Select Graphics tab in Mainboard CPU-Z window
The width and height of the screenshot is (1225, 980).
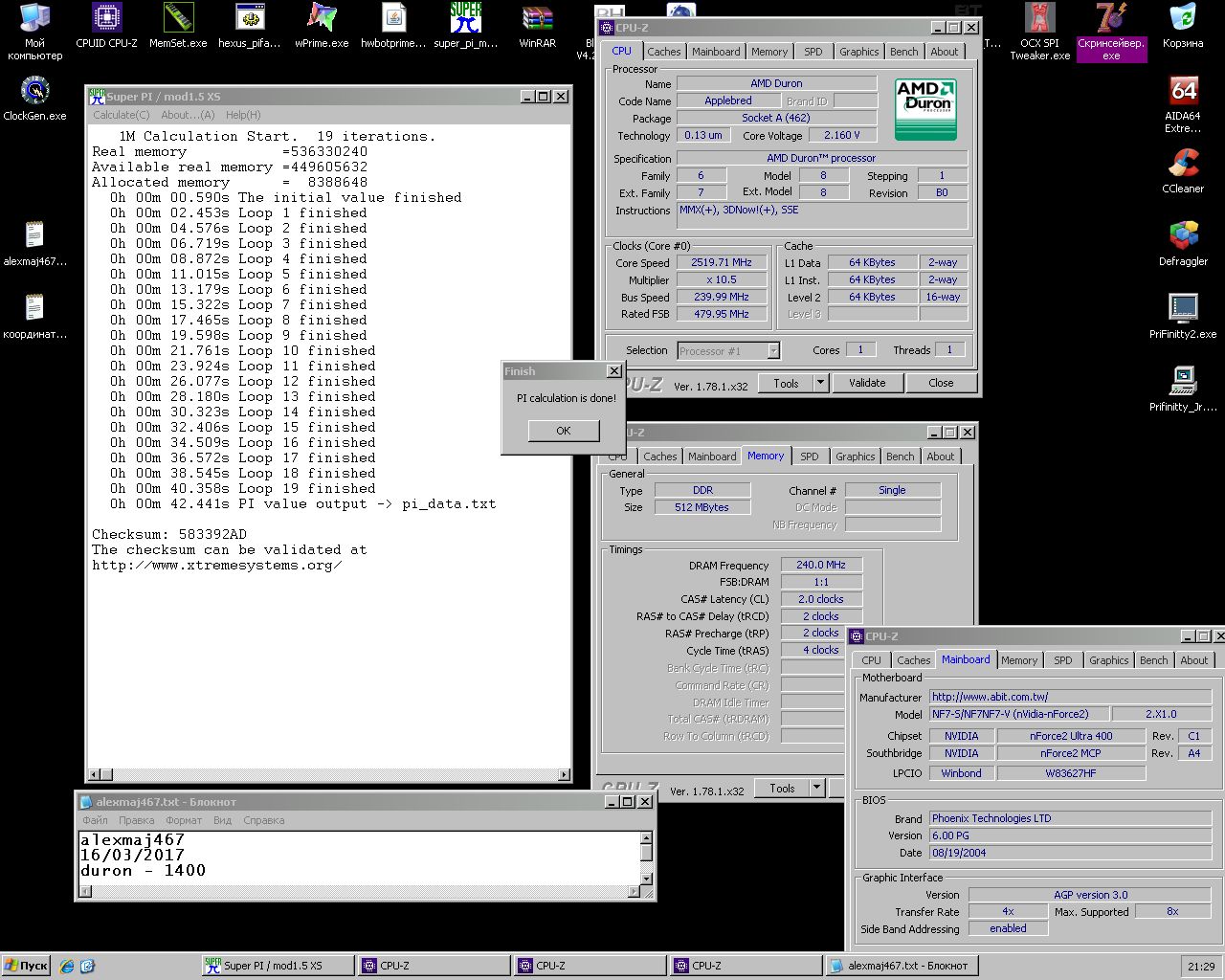[1109, 660]
